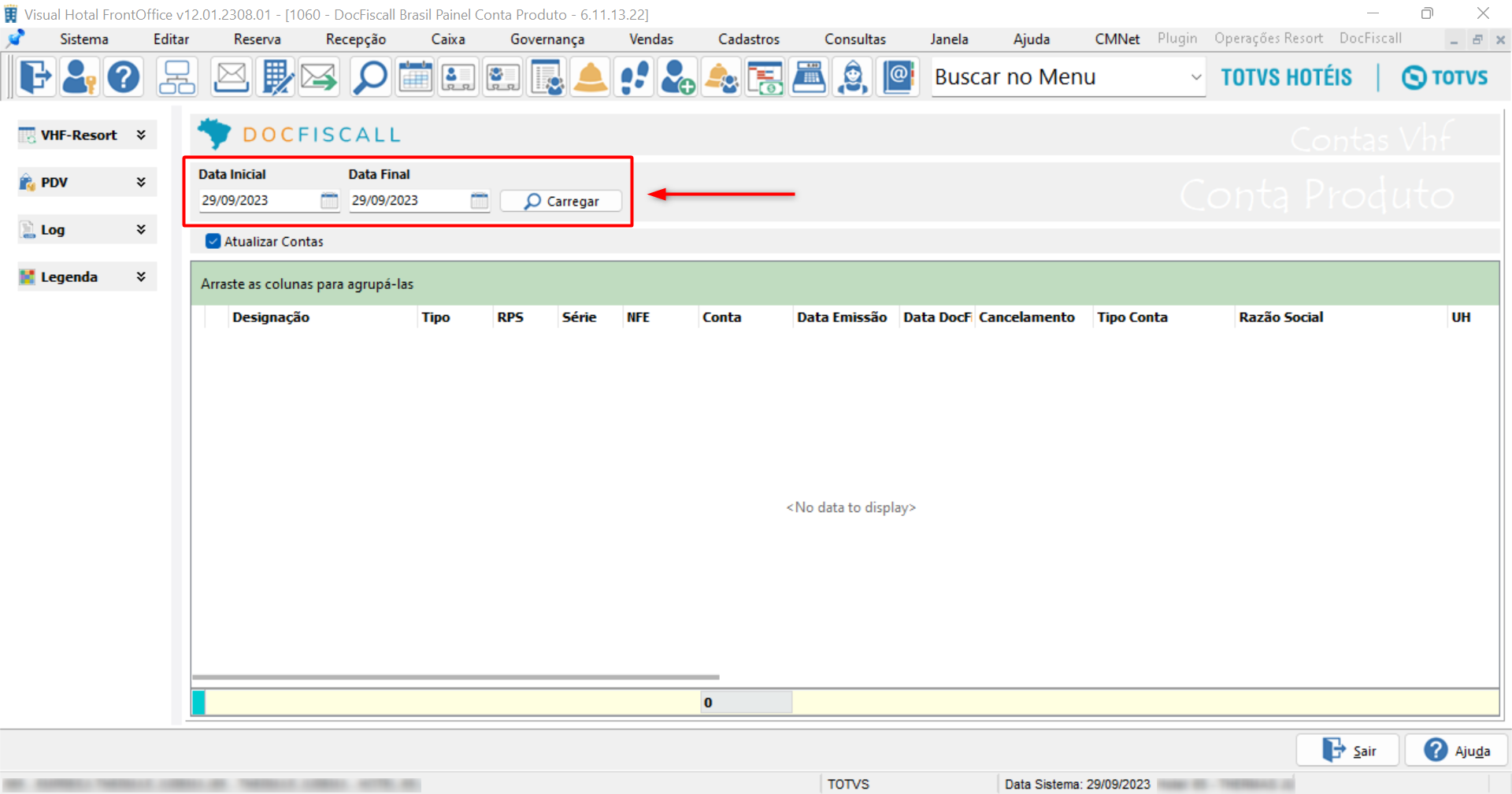Open the Cadastros menu

pyautogui.click(x=749, y=39)
